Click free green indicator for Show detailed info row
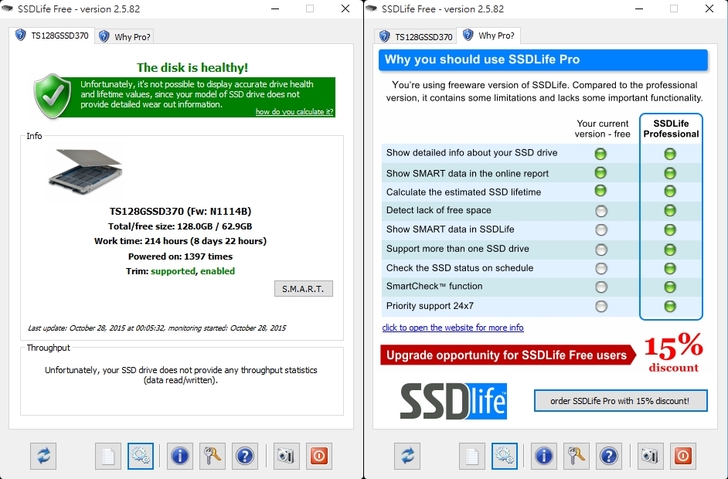 coord(601,154)
